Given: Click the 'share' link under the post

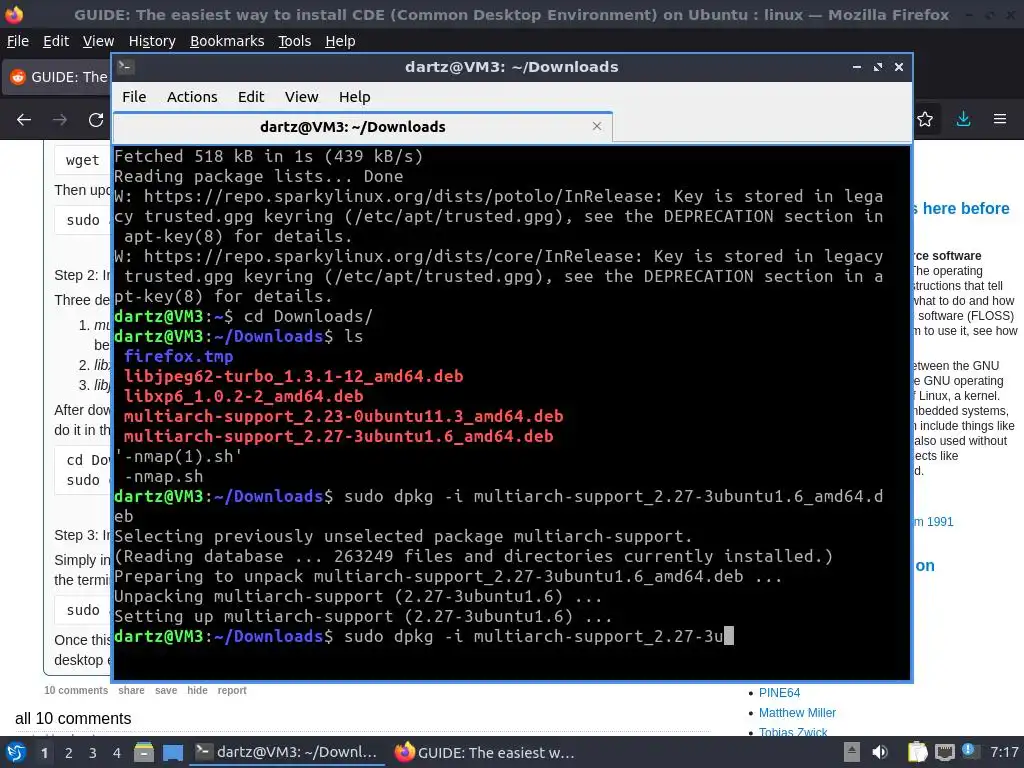Looking at the screenshot, I should 131,690.
